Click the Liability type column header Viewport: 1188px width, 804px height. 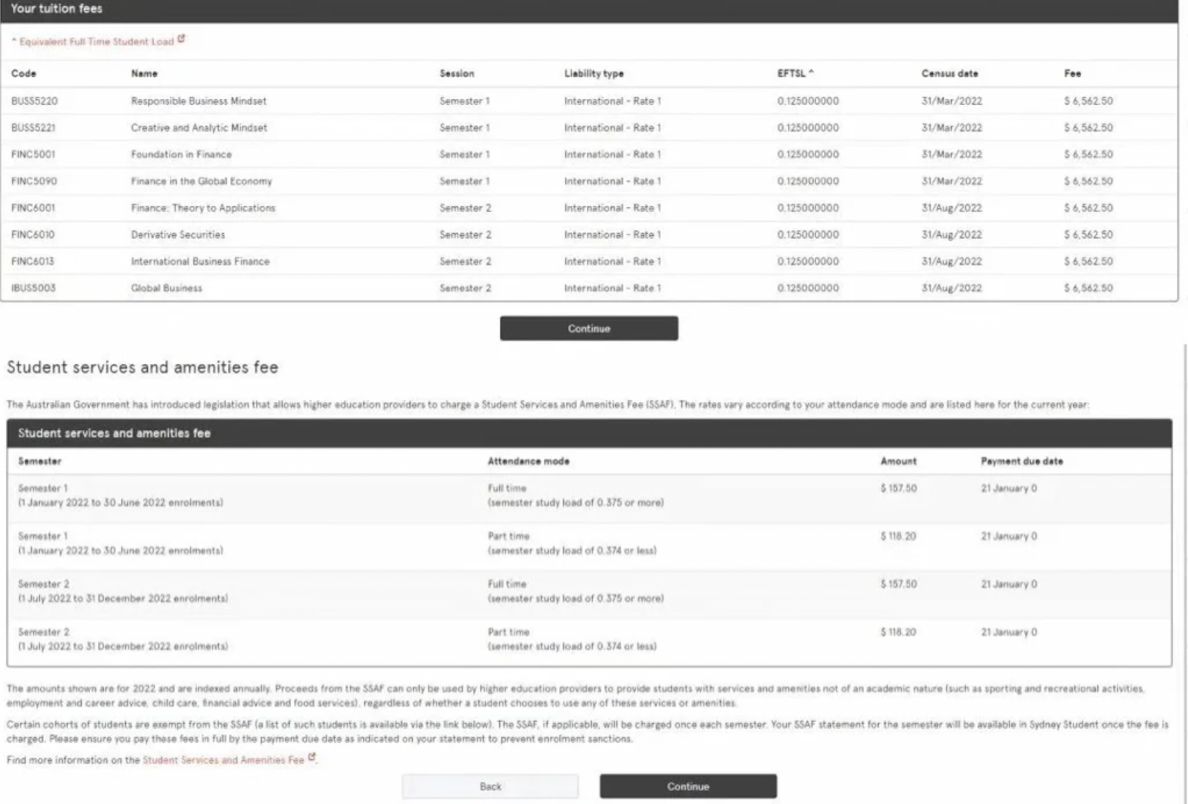(594, 74)
